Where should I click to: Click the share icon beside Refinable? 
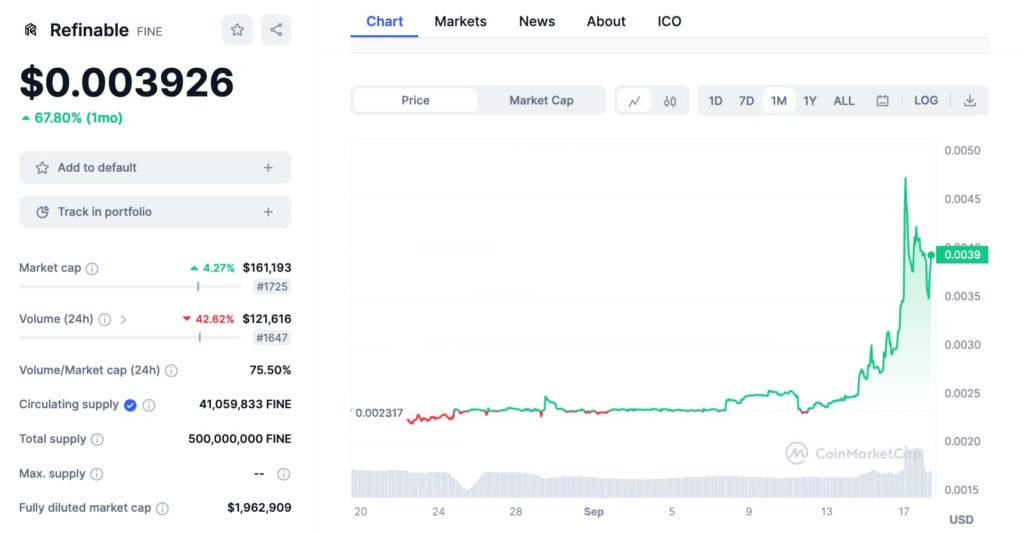(276, 30)
